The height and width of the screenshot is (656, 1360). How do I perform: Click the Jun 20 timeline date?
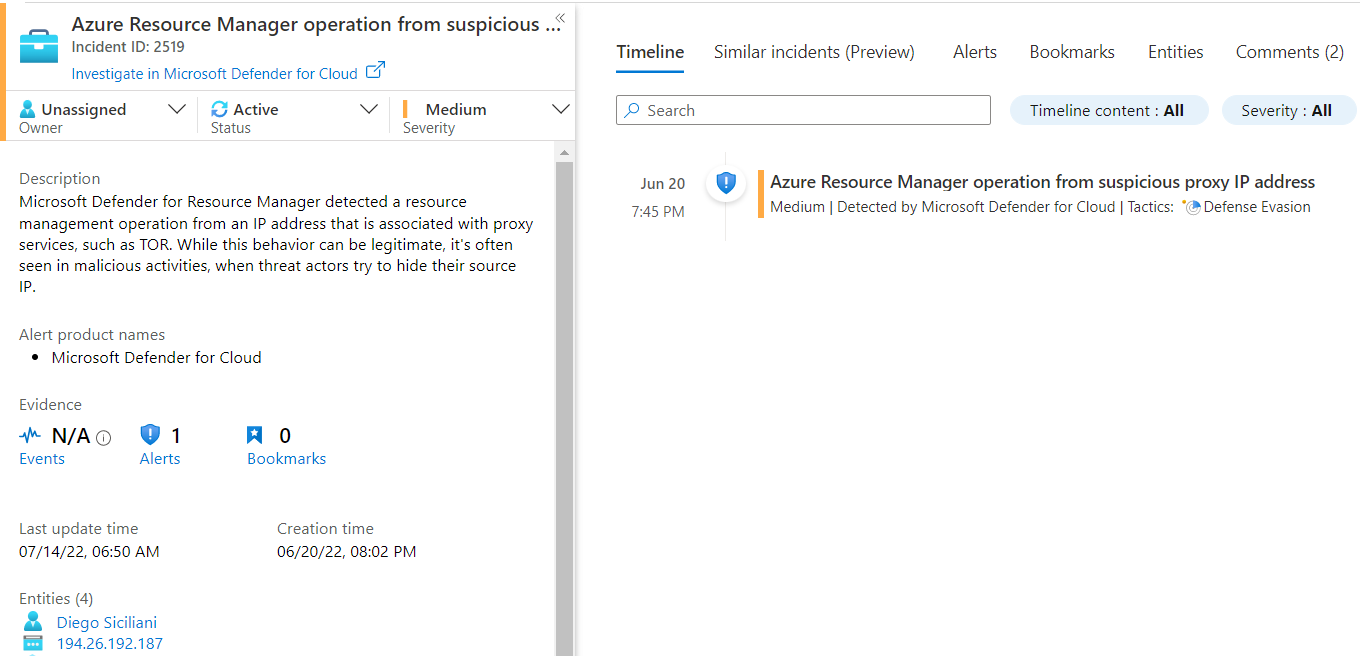click(x=663, y=184)
